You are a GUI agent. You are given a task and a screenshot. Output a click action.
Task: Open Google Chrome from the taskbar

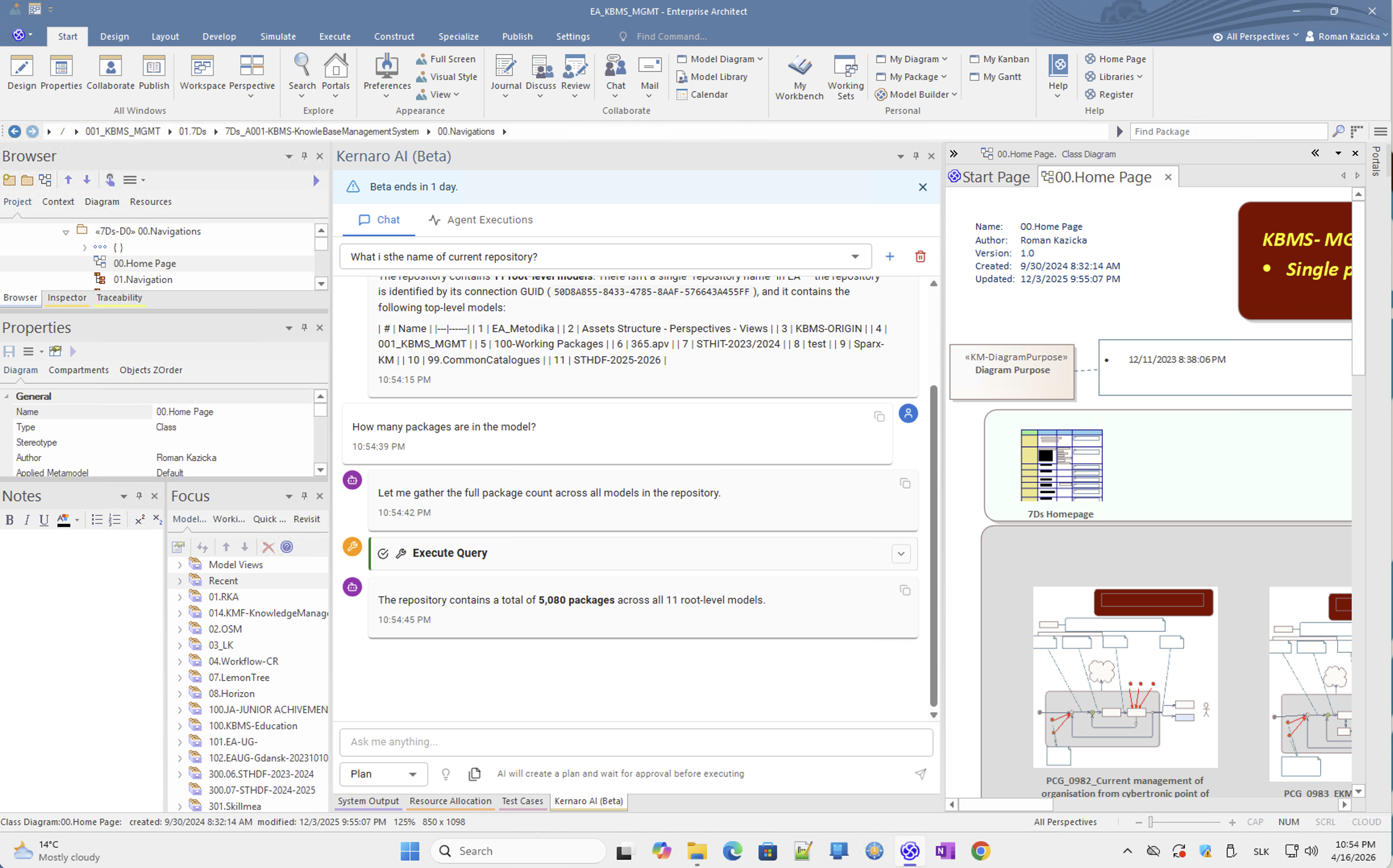(980, 851)
